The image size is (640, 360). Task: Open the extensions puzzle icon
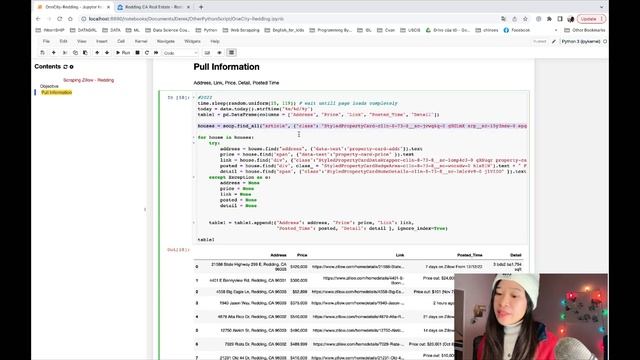[x=549, y=19]
